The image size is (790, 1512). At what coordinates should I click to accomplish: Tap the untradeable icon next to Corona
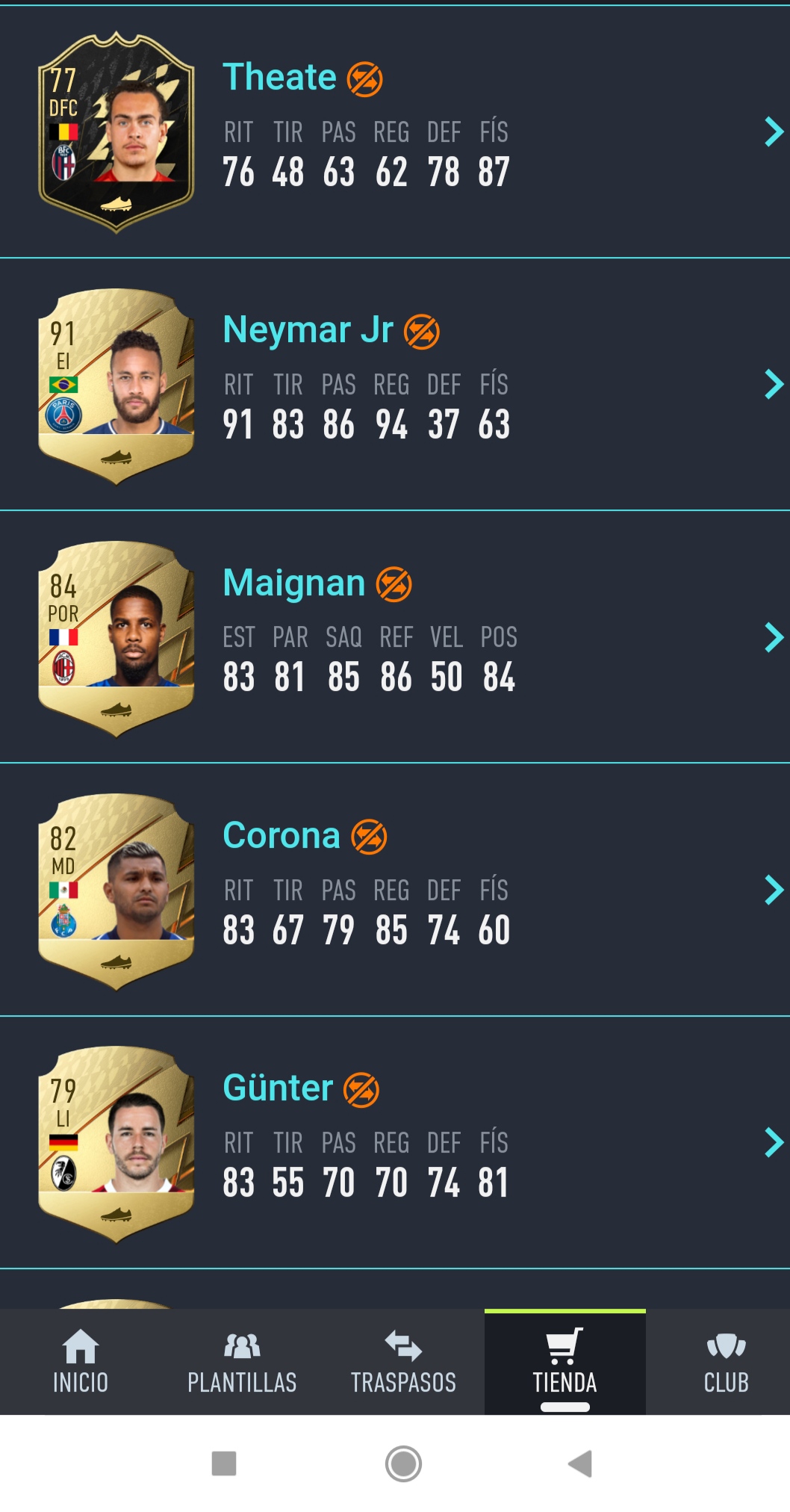pos(370,837)
